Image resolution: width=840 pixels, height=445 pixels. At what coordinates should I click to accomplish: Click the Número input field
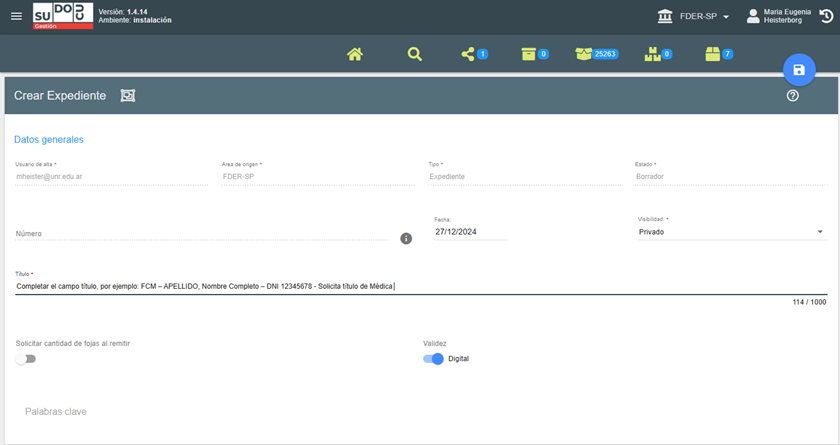tap(200, 233)
